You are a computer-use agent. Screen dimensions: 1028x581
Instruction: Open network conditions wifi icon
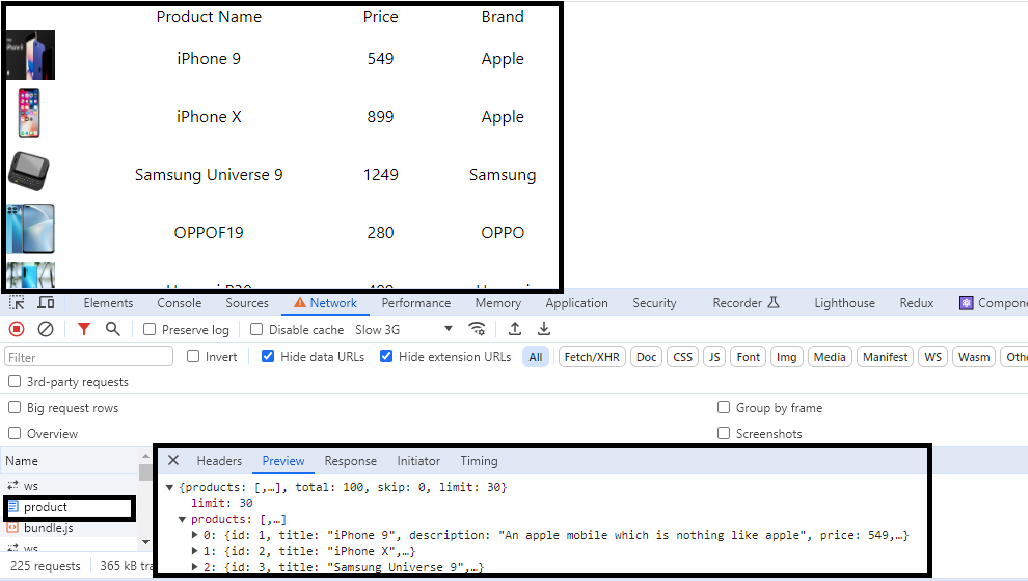click(477, 329)
